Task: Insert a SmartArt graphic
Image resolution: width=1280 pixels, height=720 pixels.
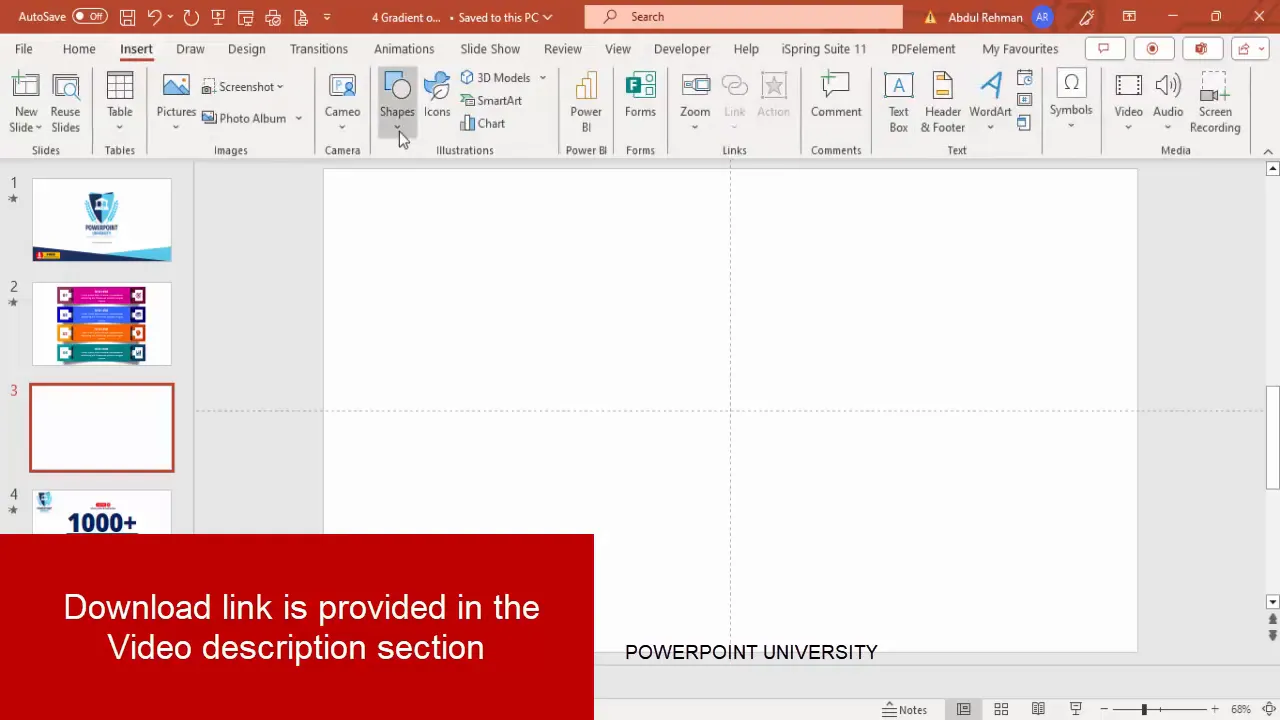Action: [491, 101]
